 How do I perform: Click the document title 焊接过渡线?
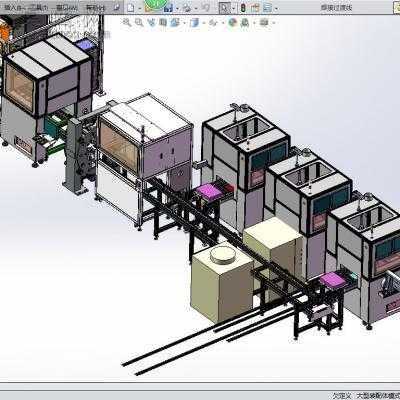pos(336,7)
